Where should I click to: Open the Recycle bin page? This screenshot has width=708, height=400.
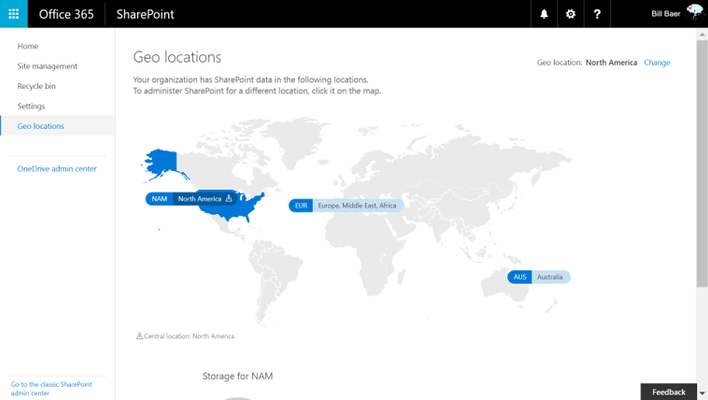(x=37, y=86)
